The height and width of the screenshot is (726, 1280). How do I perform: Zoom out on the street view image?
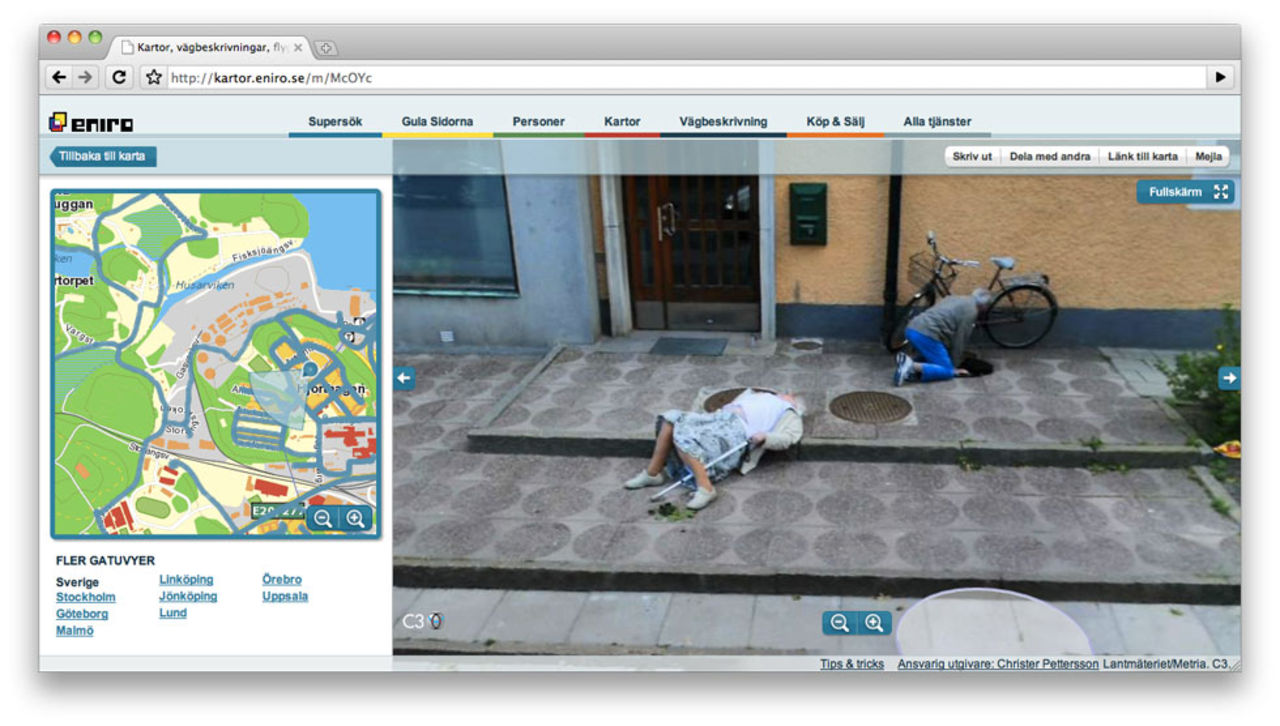tap(840, 623)
